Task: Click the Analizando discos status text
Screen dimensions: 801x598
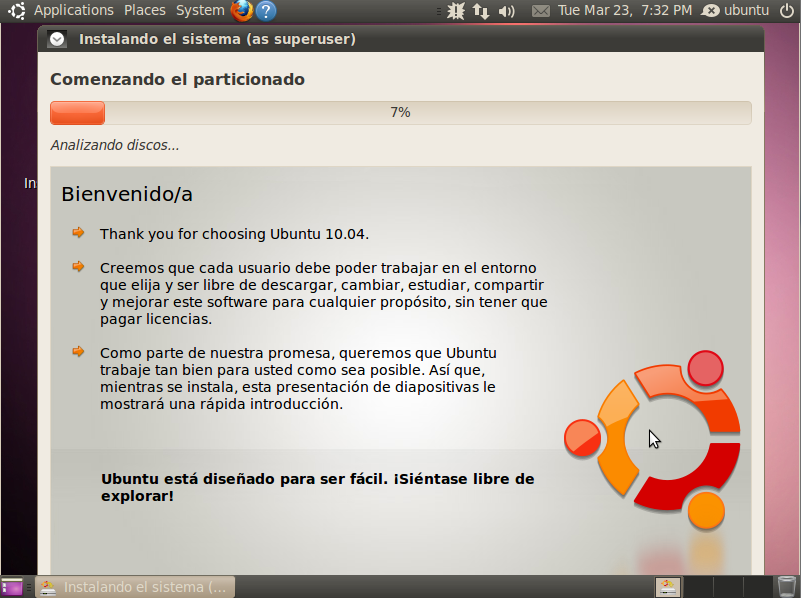Action: click(115, 146)
